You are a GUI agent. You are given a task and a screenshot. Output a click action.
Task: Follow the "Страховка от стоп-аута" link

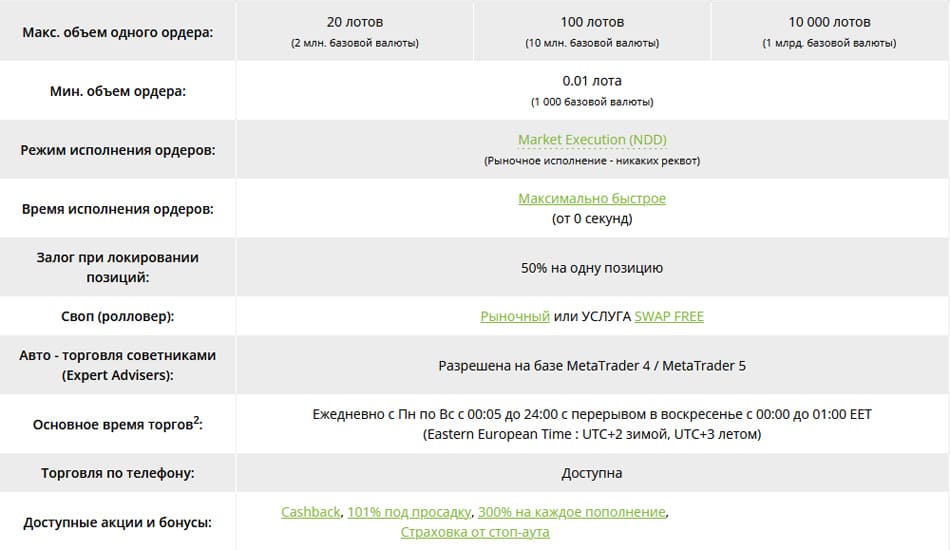click(475, 532)
